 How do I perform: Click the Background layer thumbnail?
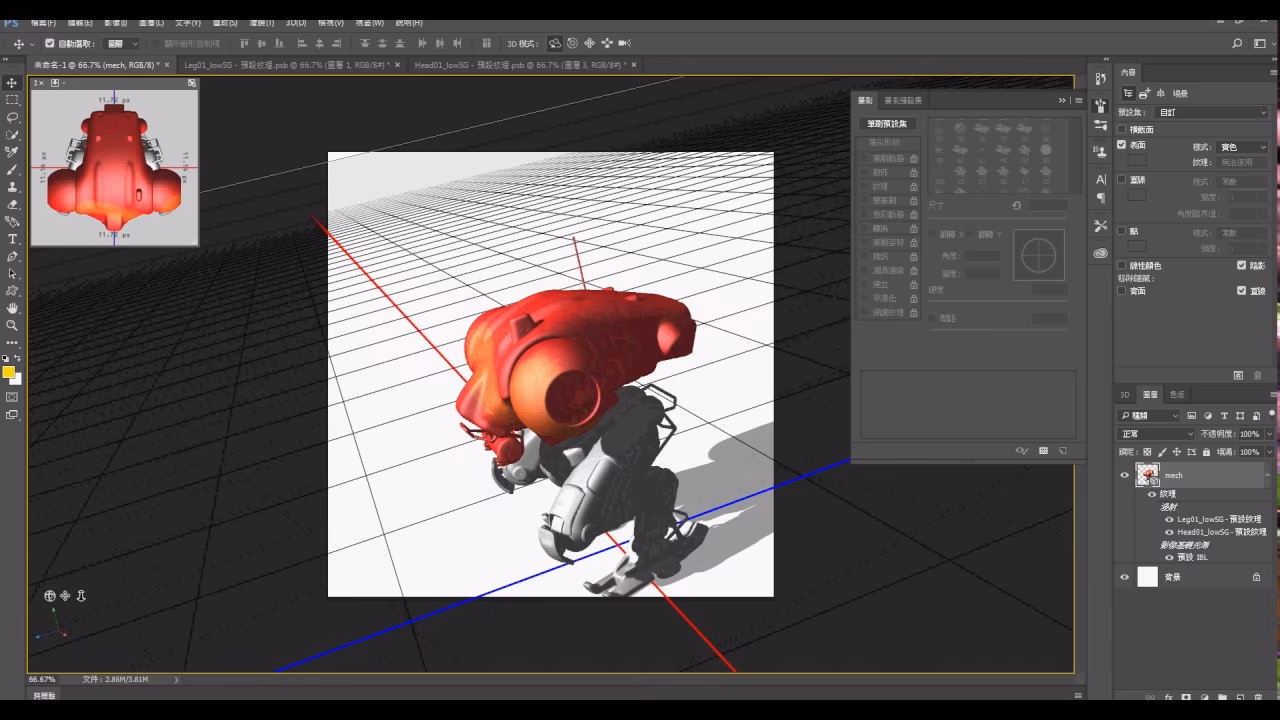tap(1147, 577)
